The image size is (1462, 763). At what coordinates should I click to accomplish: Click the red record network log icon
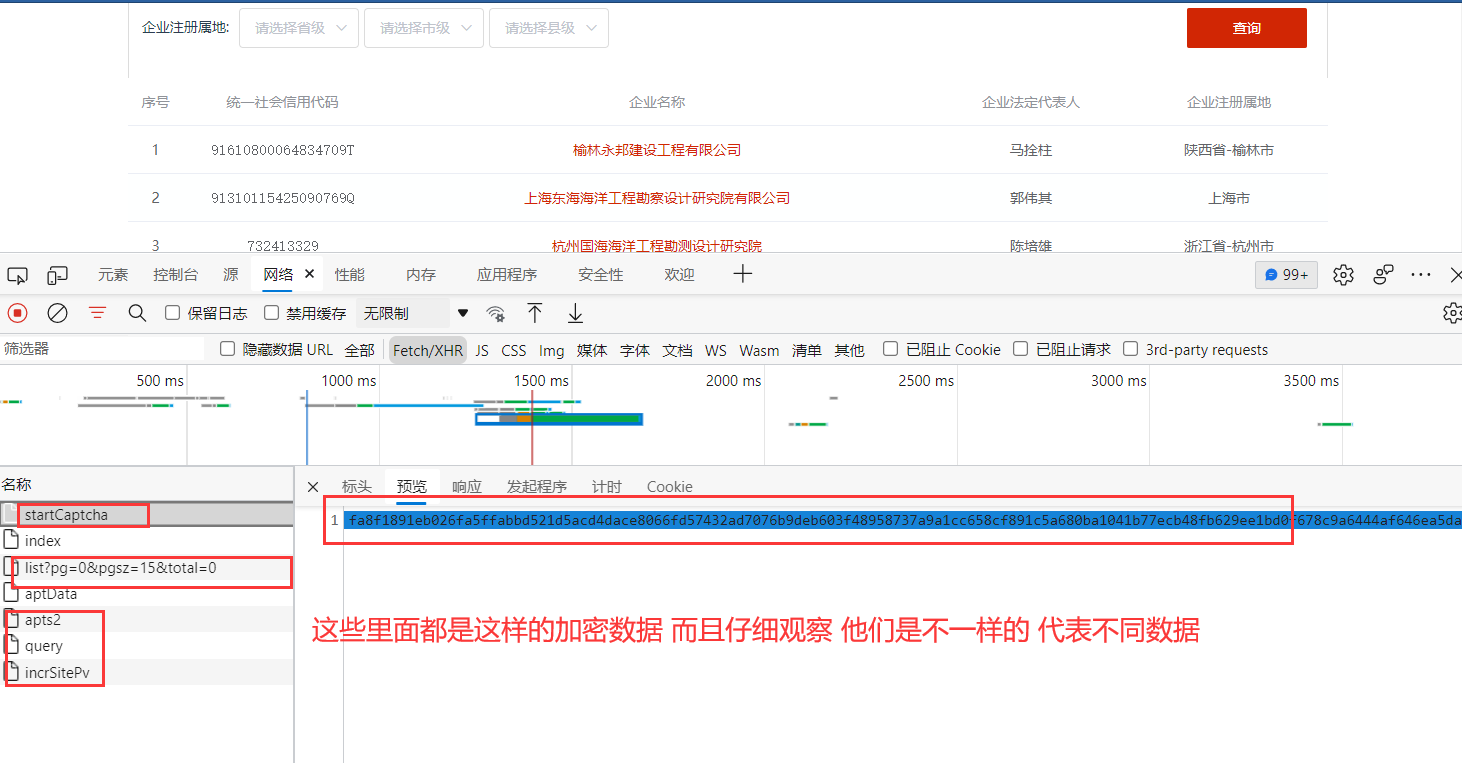point(17,313)
